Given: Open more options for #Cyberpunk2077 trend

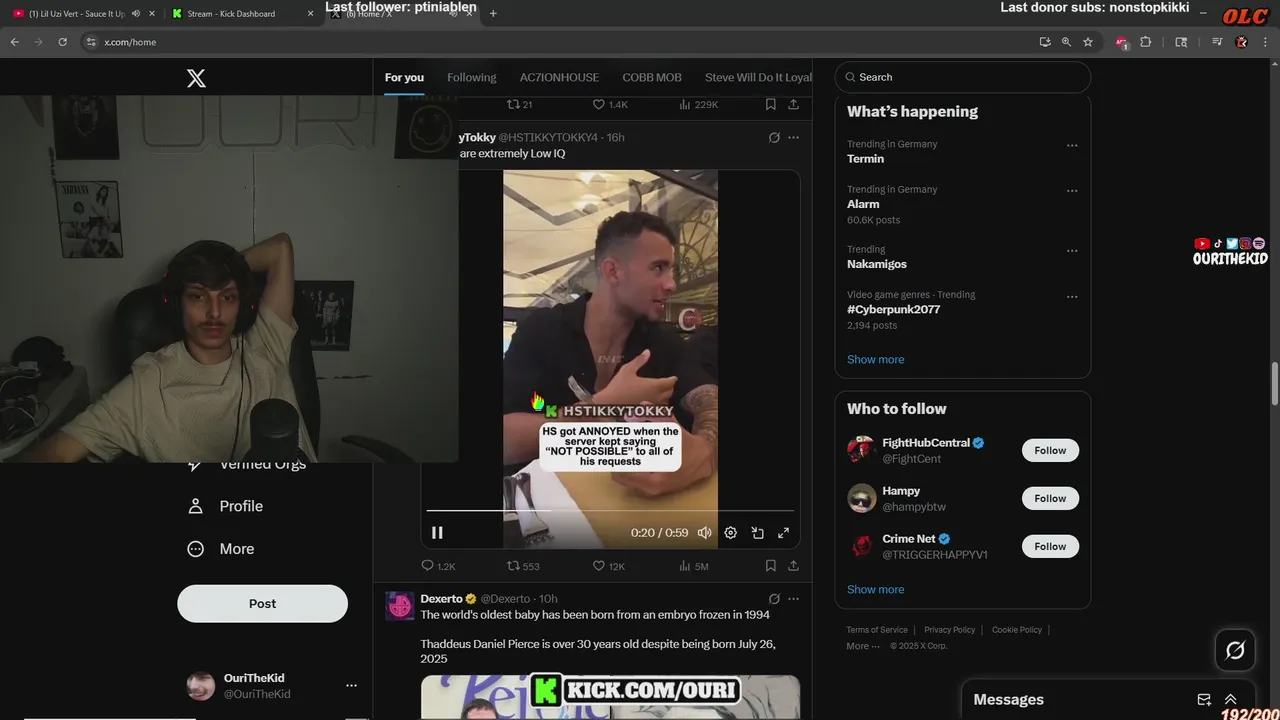Looking at the screenshot, I should 1072,297.
